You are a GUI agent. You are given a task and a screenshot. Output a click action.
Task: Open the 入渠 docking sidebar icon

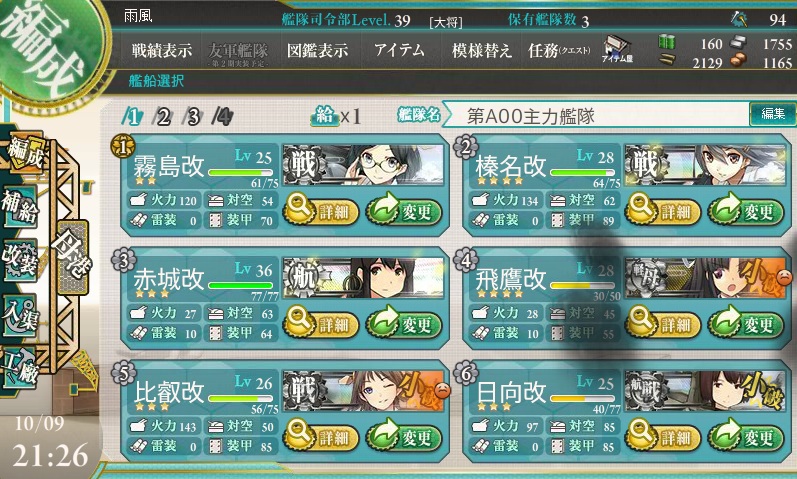pyautogui.click(x=19, y=315)
